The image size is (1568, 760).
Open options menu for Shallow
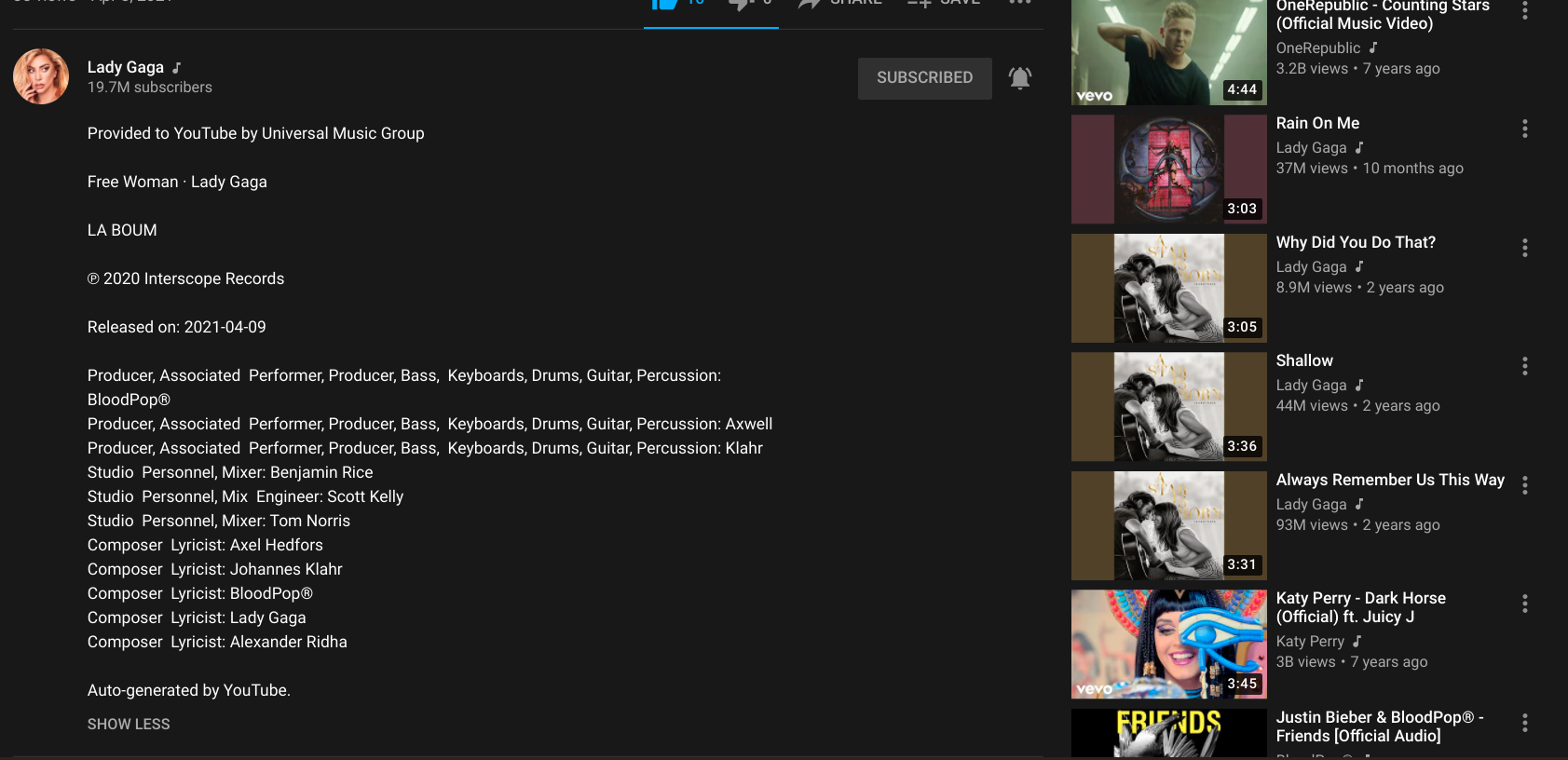coord(1525,366)
